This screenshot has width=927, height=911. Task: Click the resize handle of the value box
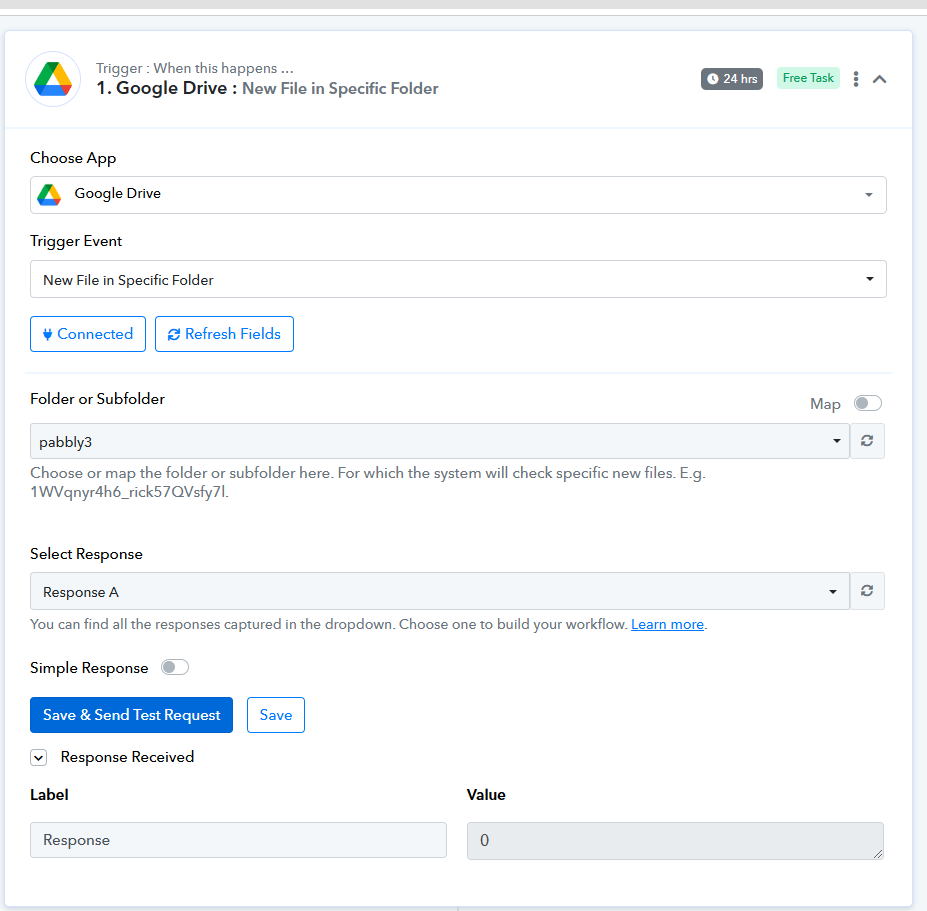coord(878,854)
